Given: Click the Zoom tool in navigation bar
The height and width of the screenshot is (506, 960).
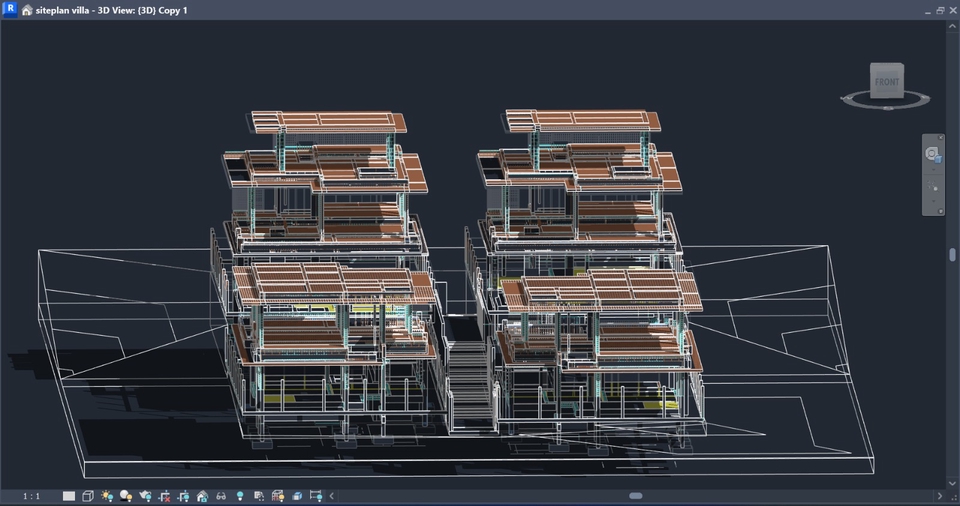Looking at the screenshot, I should [933, 186].
